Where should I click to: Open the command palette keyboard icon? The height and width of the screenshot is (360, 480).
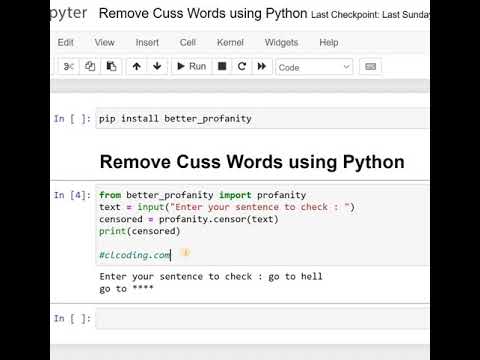370,67
